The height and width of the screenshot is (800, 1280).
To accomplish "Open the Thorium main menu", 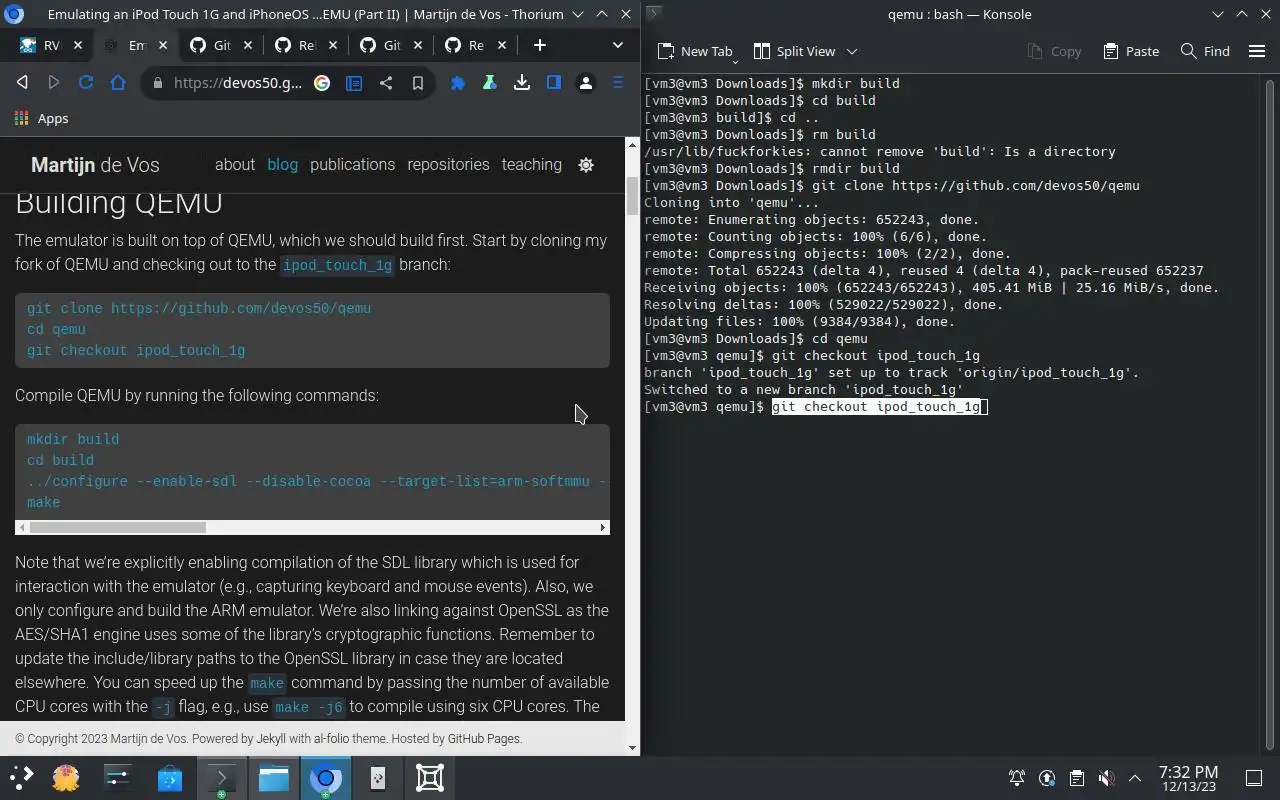I will tap(618, 83).
